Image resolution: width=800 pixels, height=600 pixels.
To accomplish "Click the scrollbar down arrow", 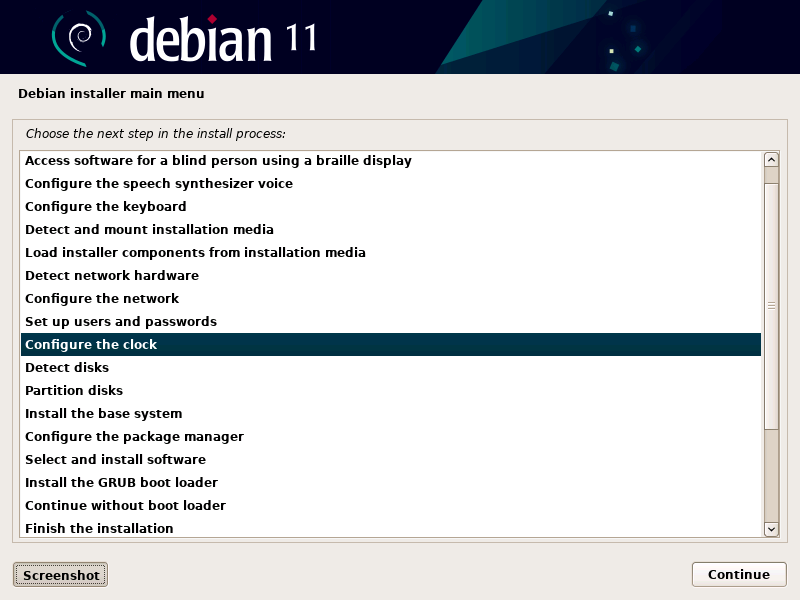I will pos(771,529).
